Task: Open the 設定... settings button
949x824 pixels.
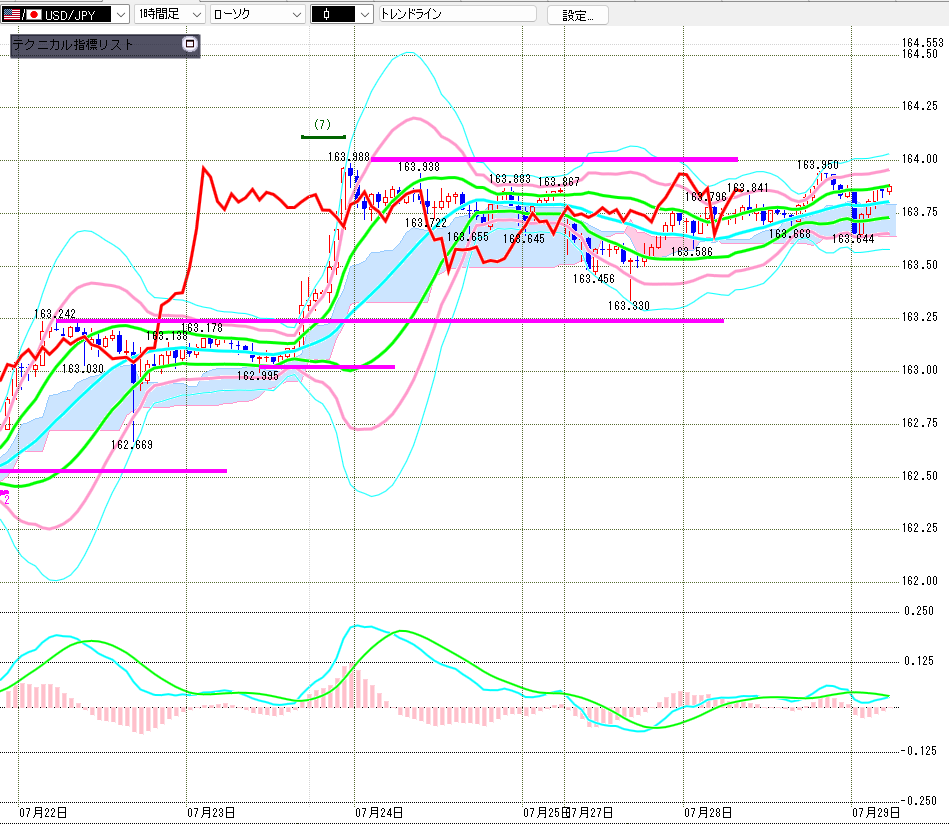Action: pos(577,15)
